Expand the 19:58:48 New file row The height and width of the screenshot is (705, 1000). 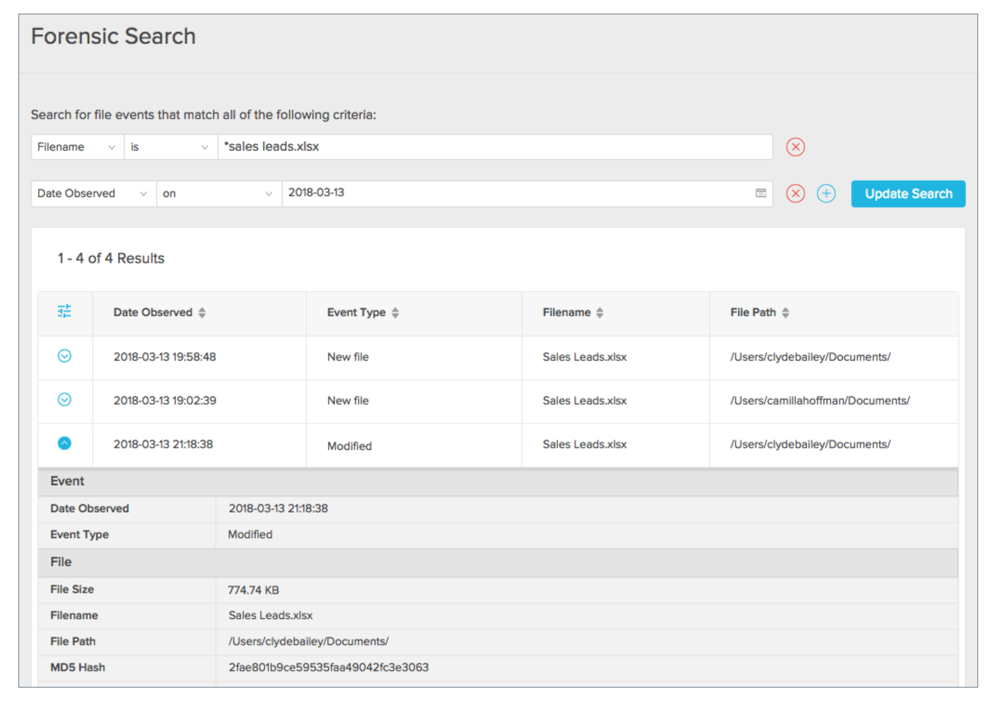[64, 356]
